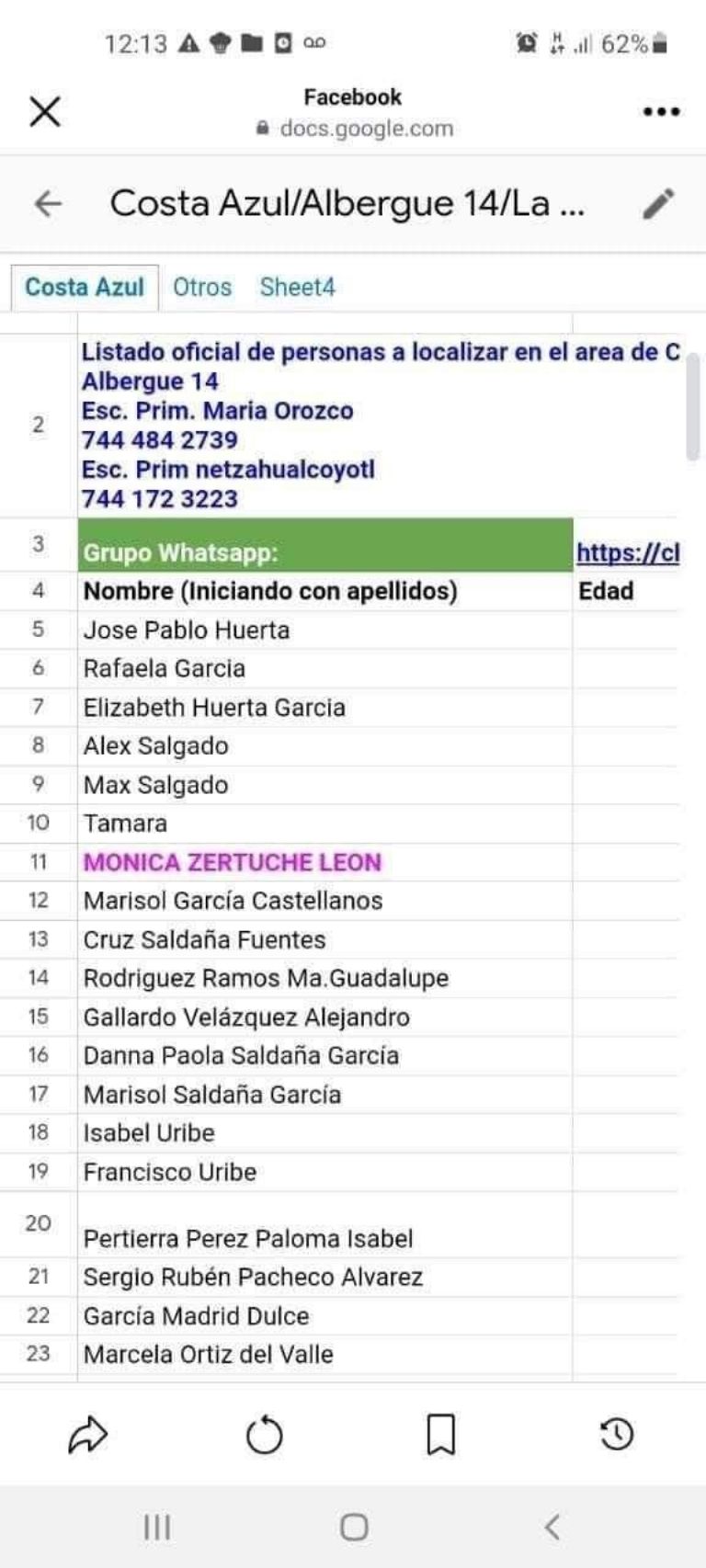Tap the reload page icon
This screenshot has width=706, height=1568.
tap(265, 1434)
